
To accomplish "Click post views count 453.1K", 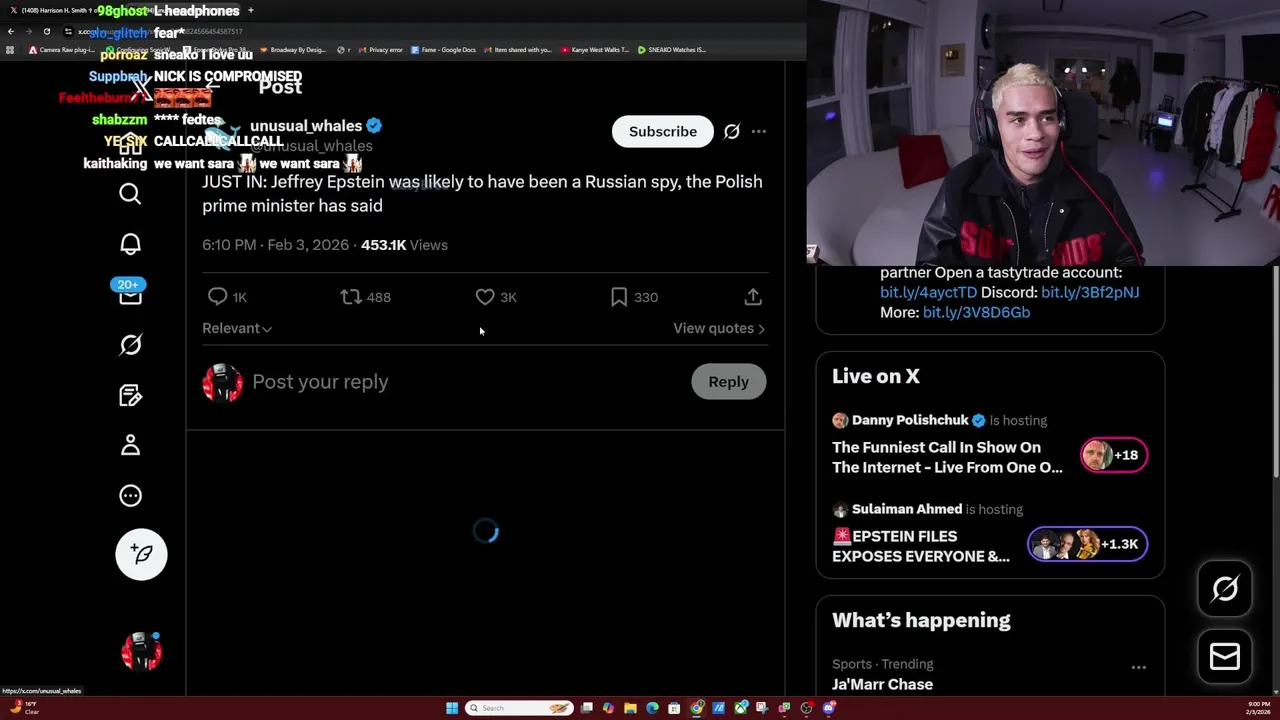I will 404,245.
